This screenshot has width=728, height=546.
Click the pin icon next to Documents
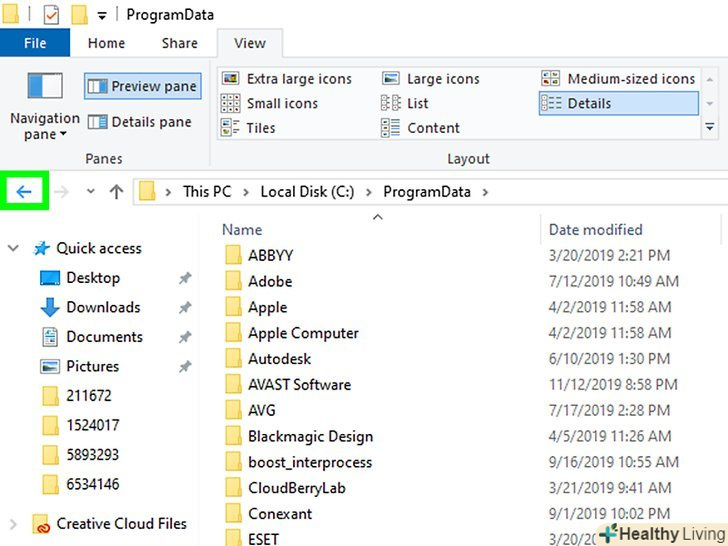coord(185,337)
